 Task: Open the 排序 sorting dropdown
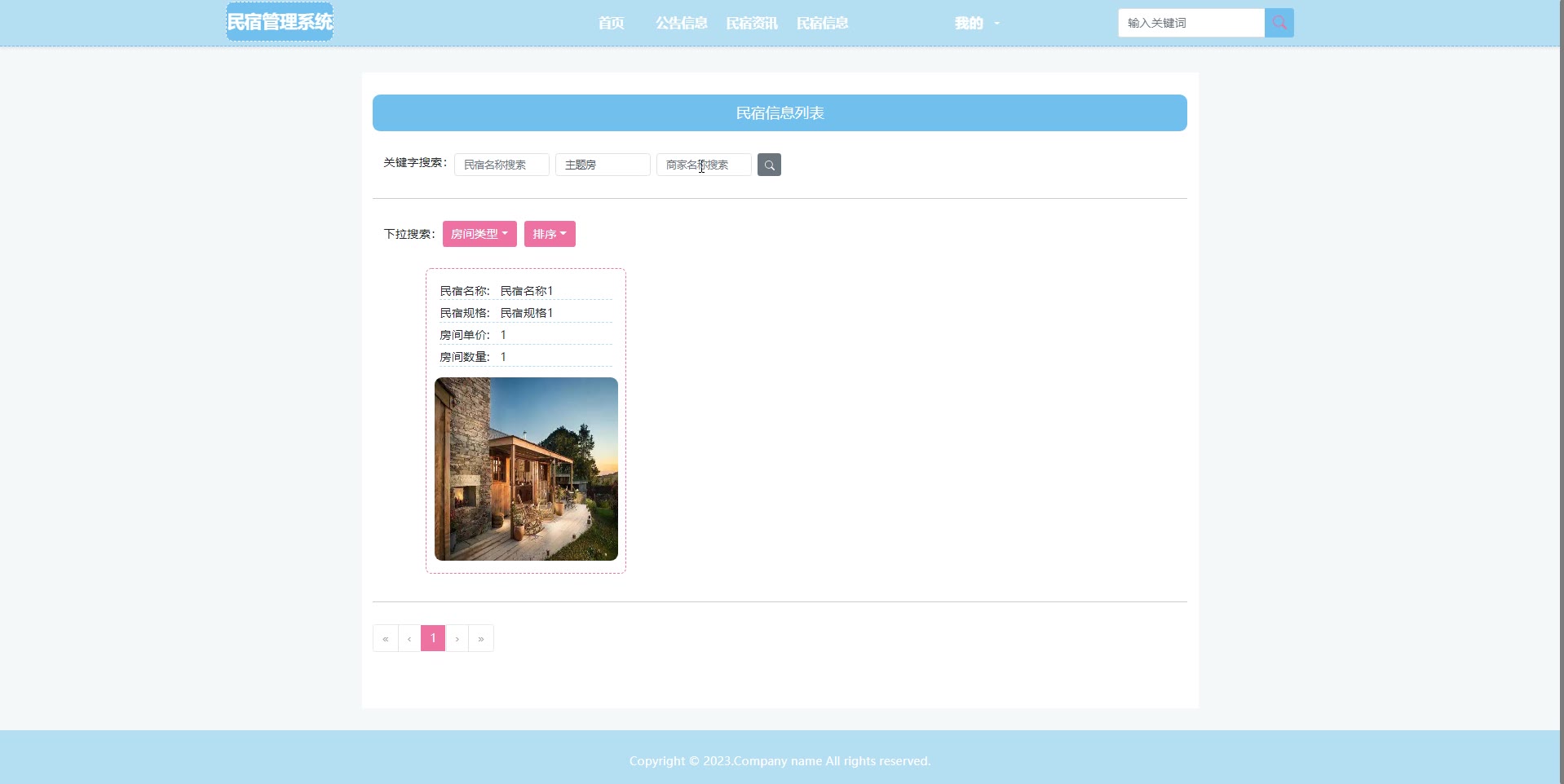point(550,234)
